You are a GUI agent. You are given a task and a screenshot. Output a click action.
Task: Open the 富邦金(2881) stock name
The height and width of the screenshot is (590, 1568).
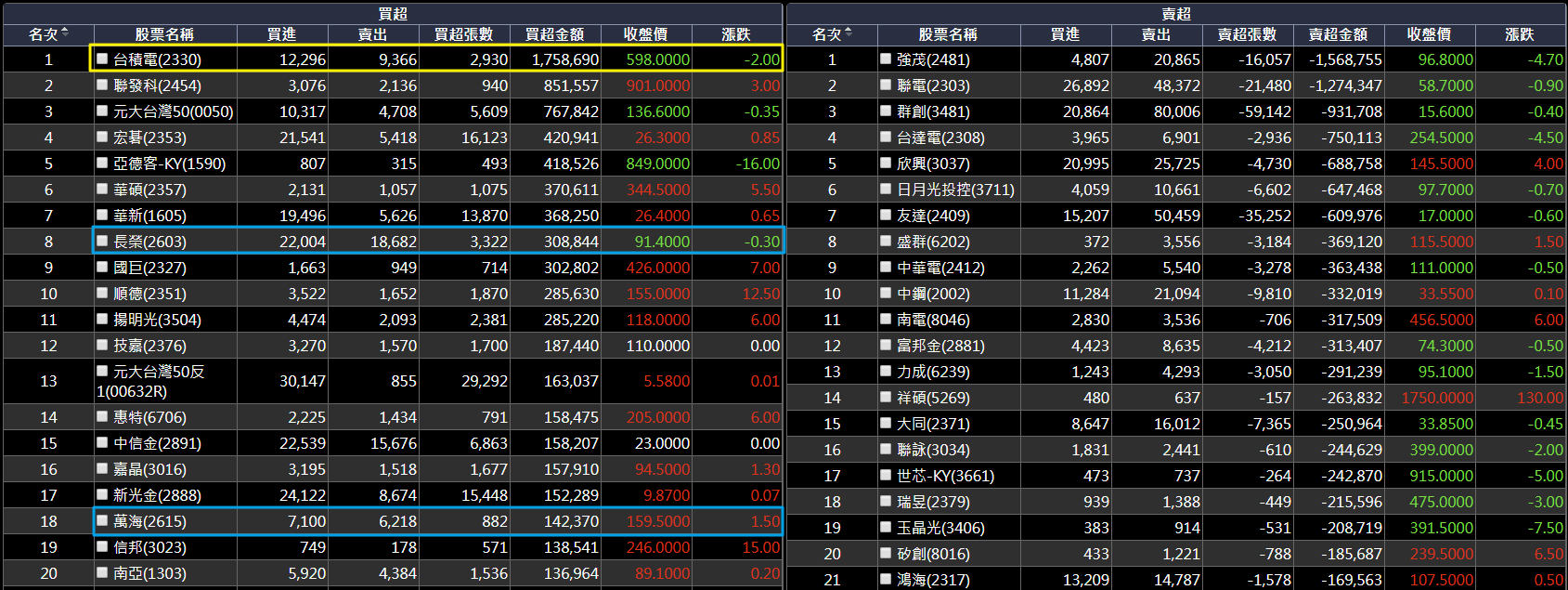pyautogui.click(x=940, y=346)
